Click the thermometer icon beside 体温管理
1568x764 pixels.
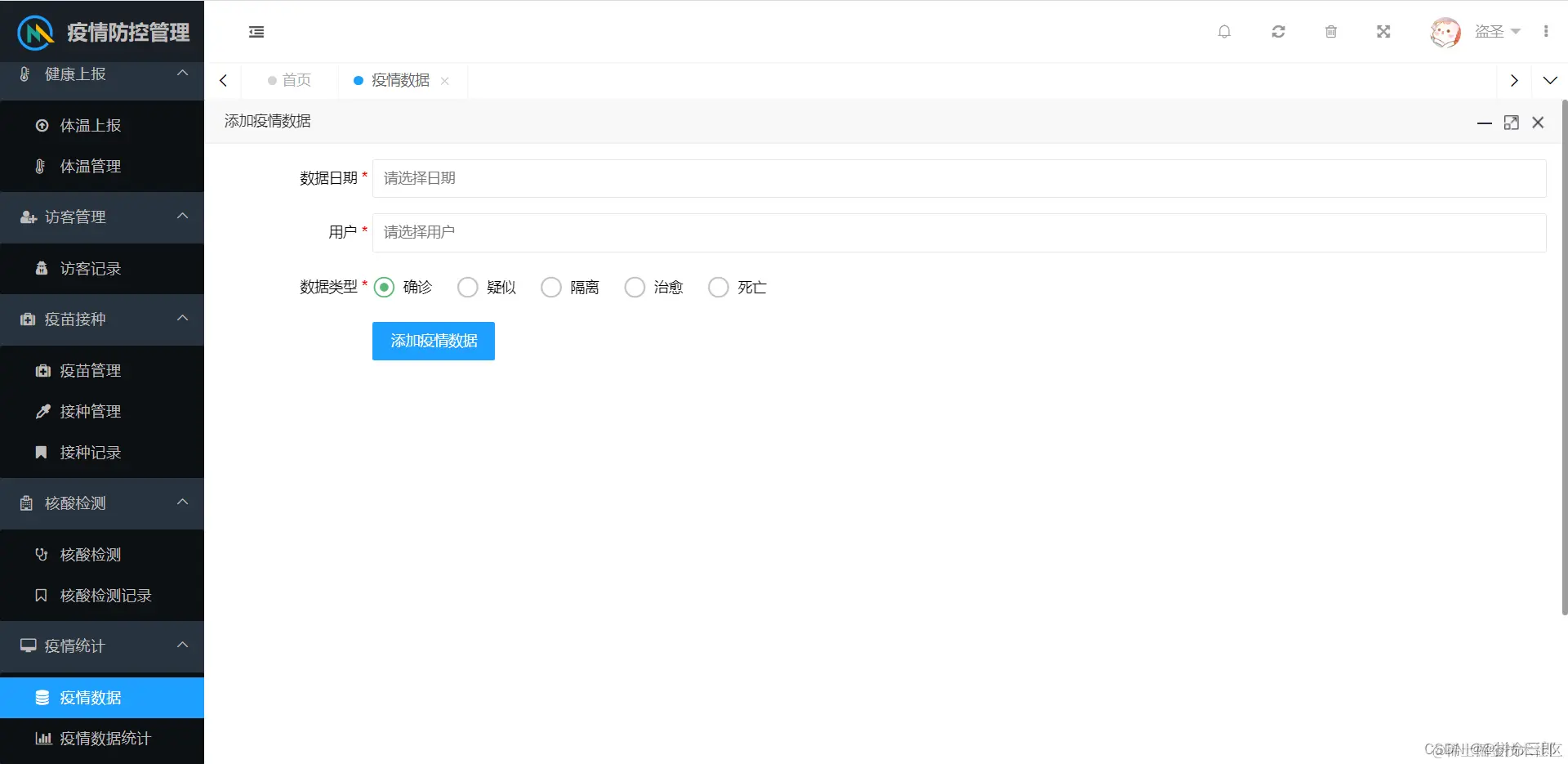point(41,167)
